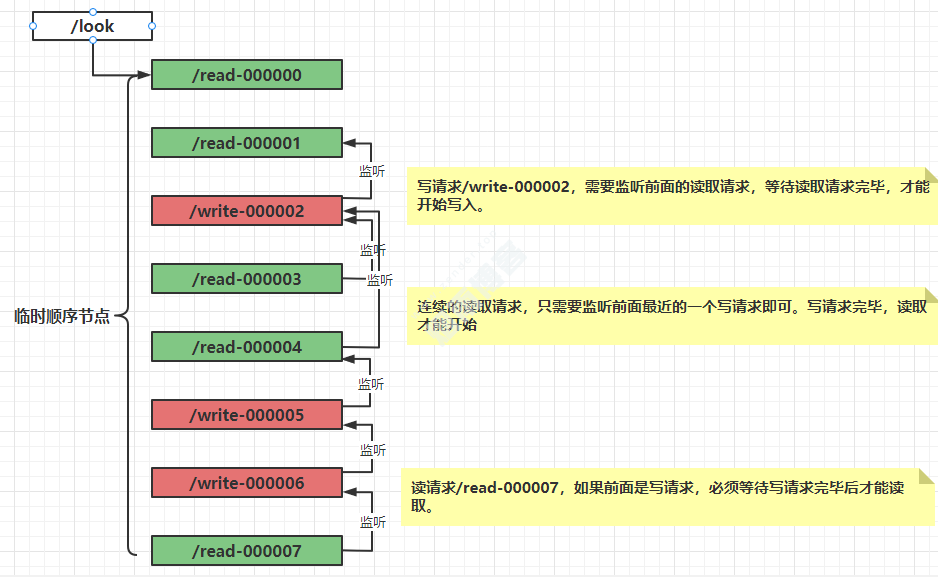Click 监听 label between write-000006 and read-000007
938x577 pixels.
tap(372, 522)
